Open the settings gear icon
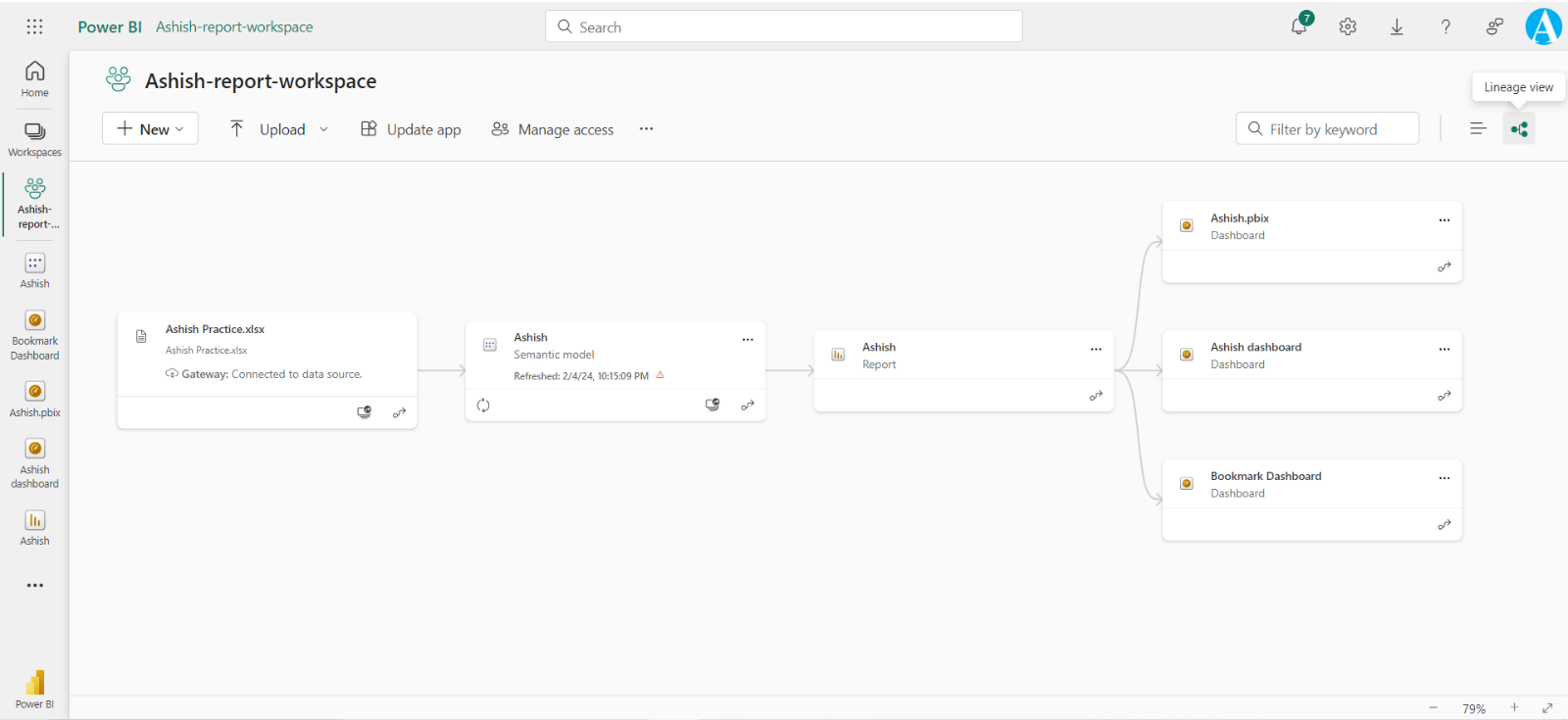This screenshot has height=720, width=1568. tap(1347, 27)
